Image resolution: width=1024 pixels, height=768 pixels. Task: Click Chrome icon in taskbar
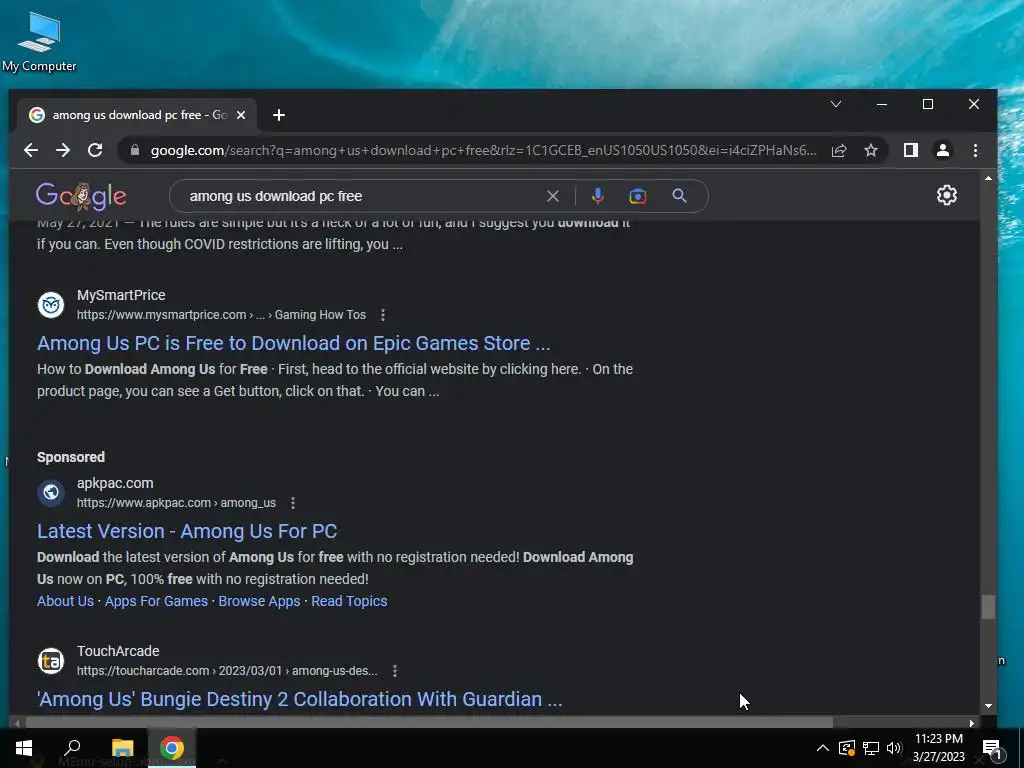pos(172,748)
